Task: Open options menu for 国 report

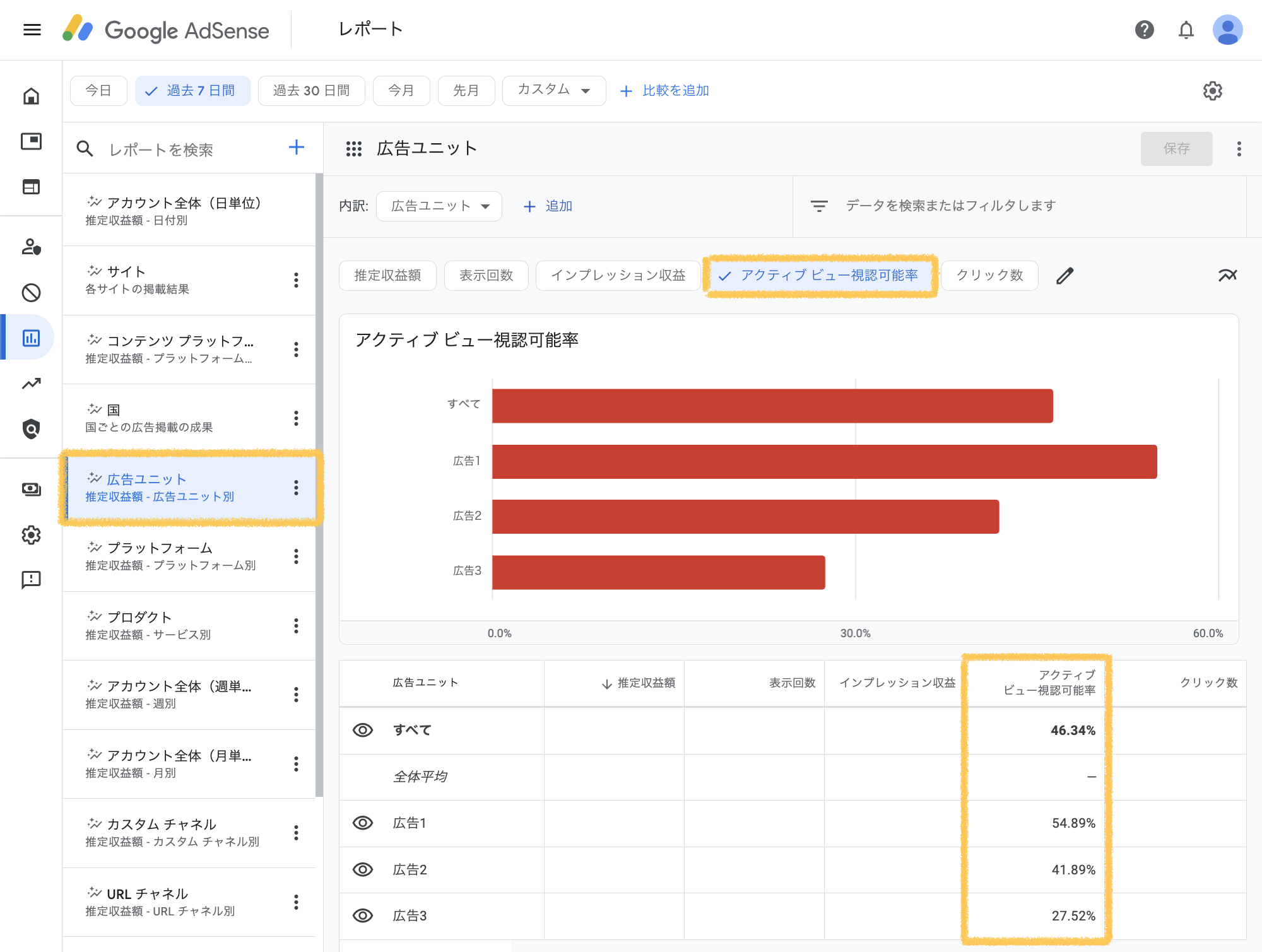Action: 296,418
